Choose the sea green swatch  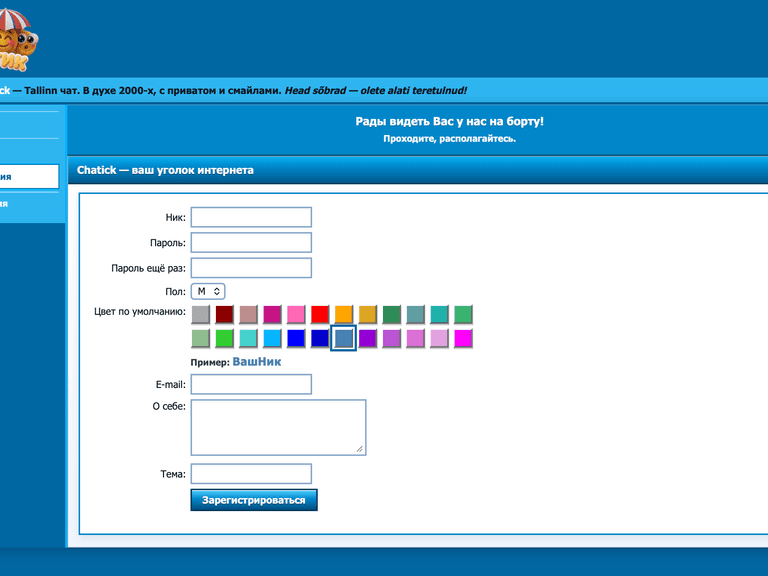point(391,314)
